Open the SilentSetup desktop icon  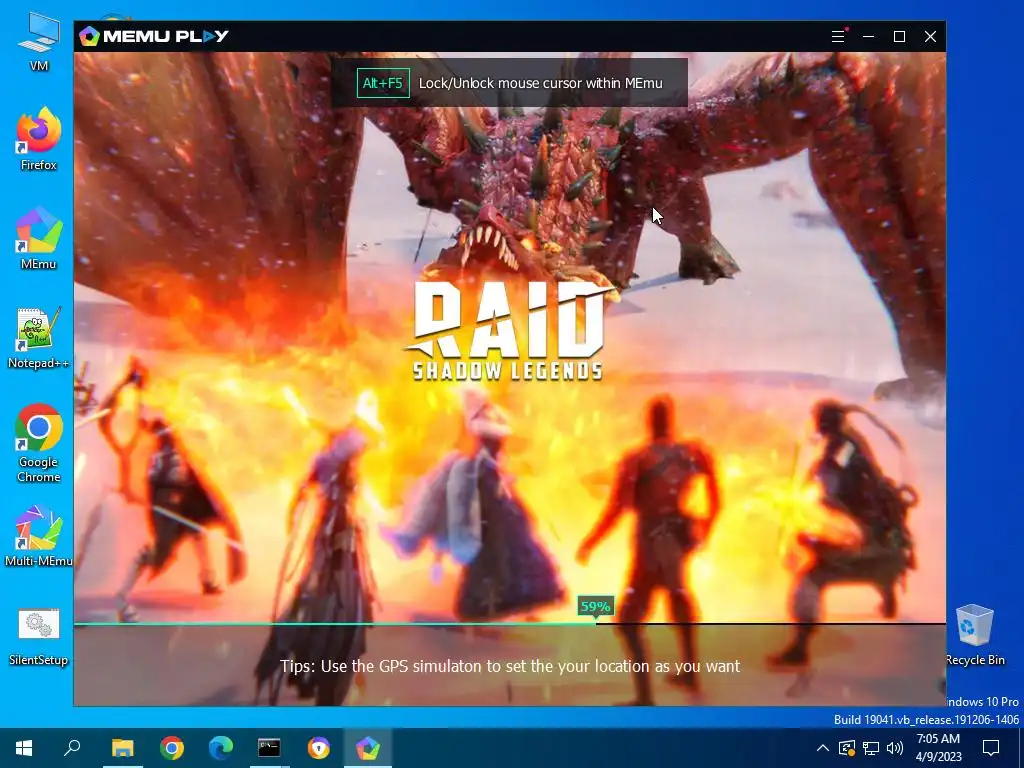click(39, 637)
